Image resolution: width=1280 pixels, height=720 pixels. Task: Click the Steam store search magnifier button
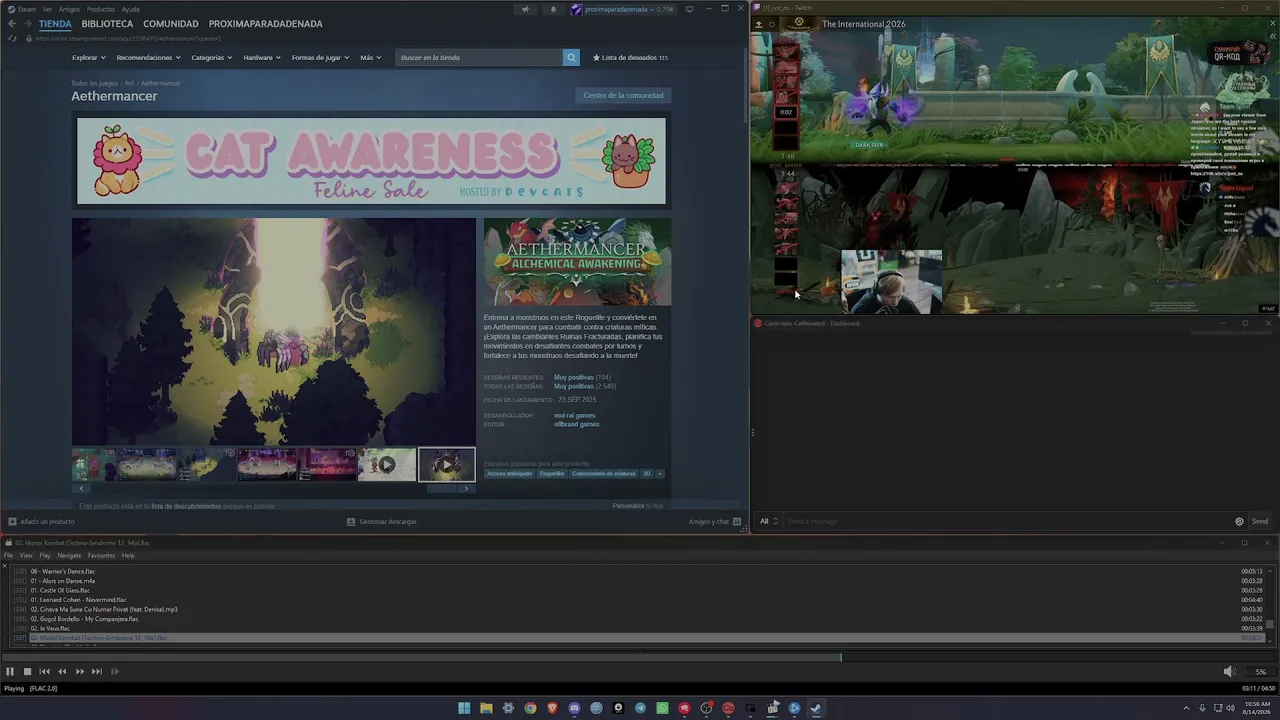pyautogui.click(x=571, y=57)
